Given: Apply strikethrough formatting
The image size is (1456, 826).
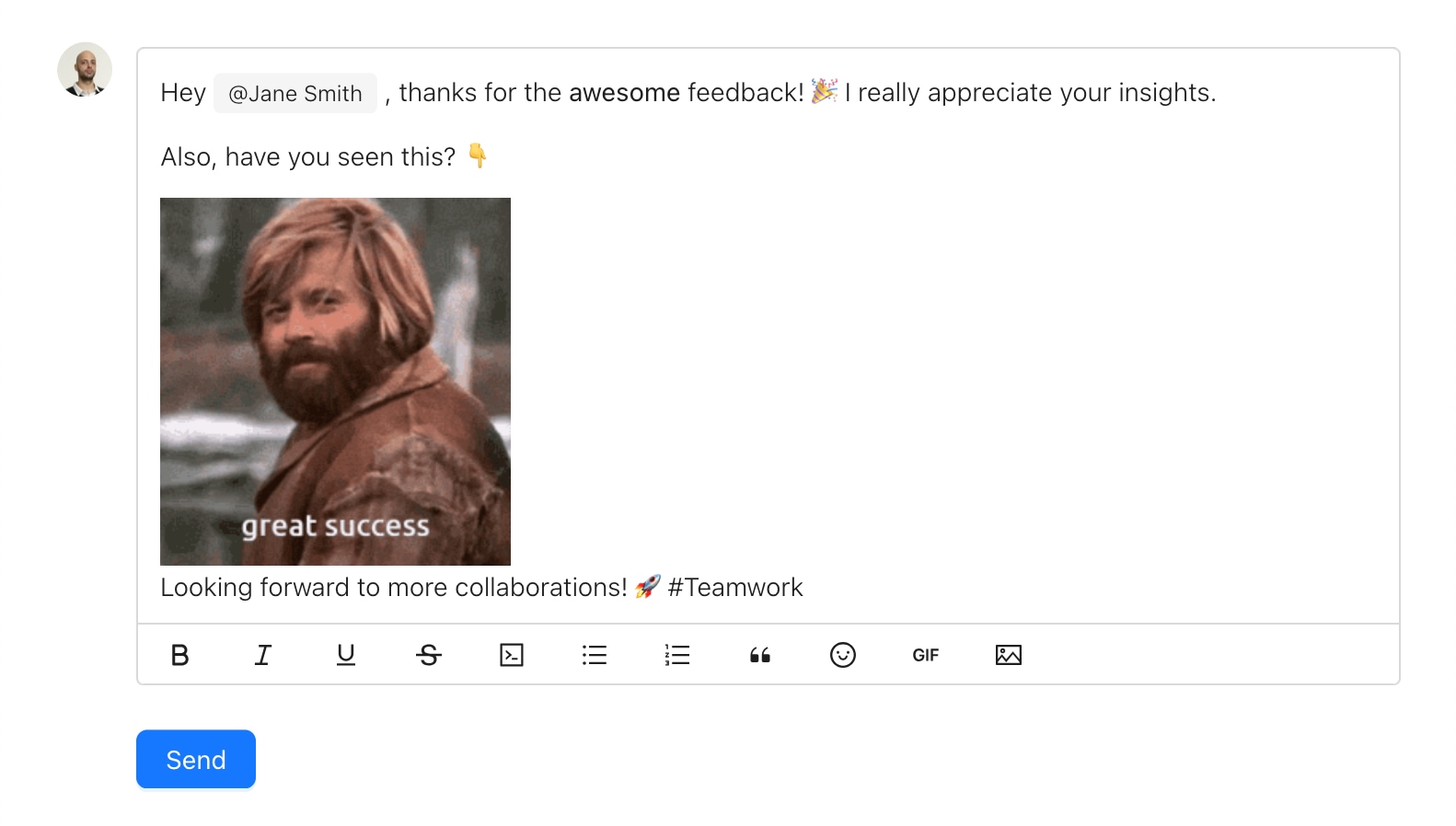Looking at the screenshot, I should [428, 655].
